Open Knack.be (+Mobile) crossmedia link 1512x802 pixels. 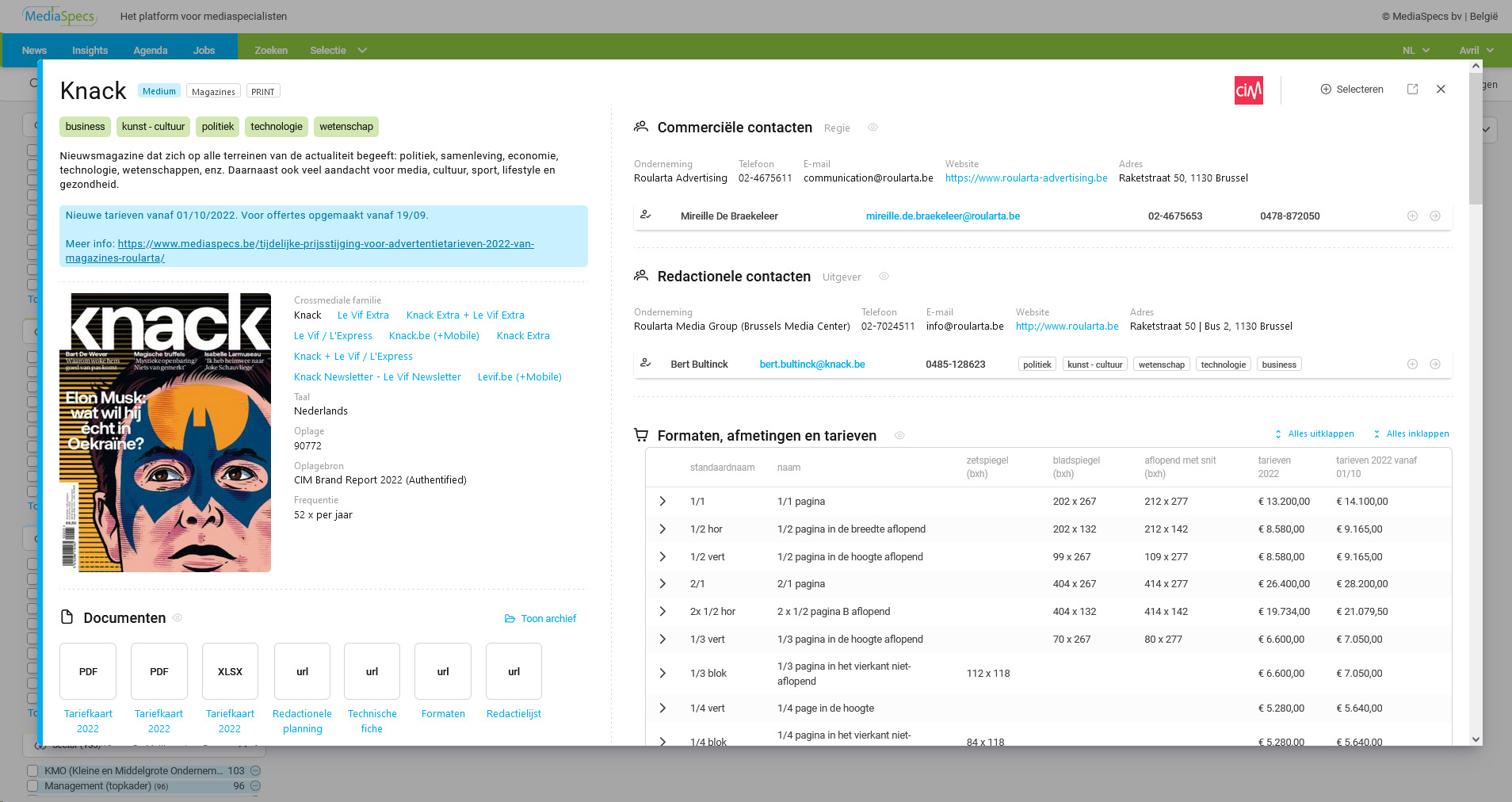pos(434,336)
